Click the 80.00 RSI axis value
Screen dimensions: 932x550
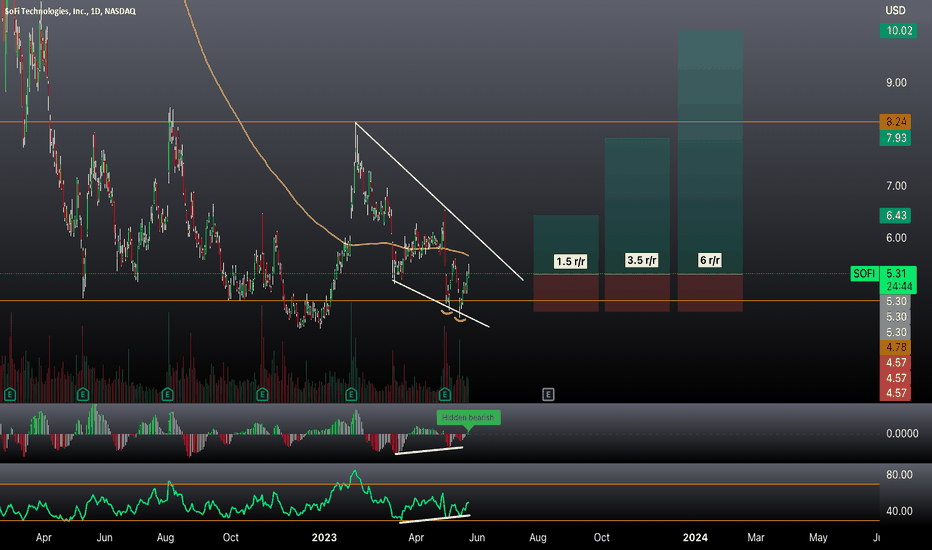click(x=899, y=474)
